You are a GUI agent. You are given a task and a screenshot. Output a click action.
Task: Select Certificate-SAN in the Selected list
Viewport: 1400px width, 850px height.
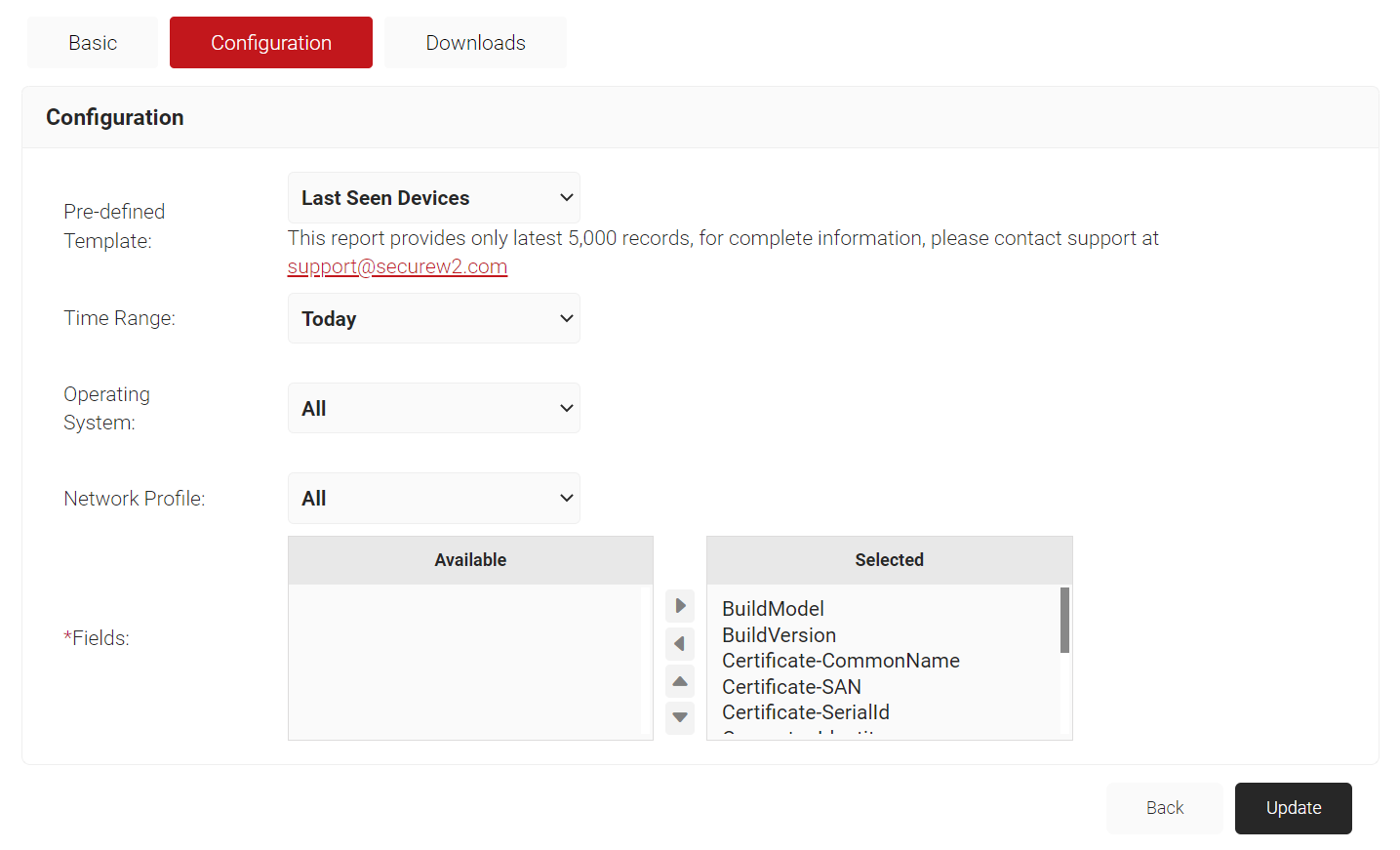791,687
